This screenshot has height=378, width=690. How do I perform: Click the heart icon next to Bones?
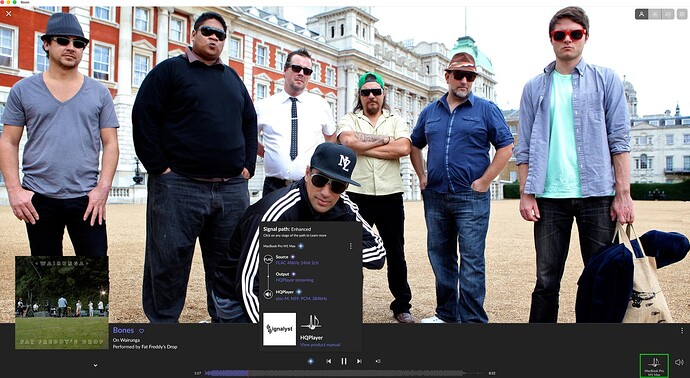pyautogui.click(x=141, y=331)
